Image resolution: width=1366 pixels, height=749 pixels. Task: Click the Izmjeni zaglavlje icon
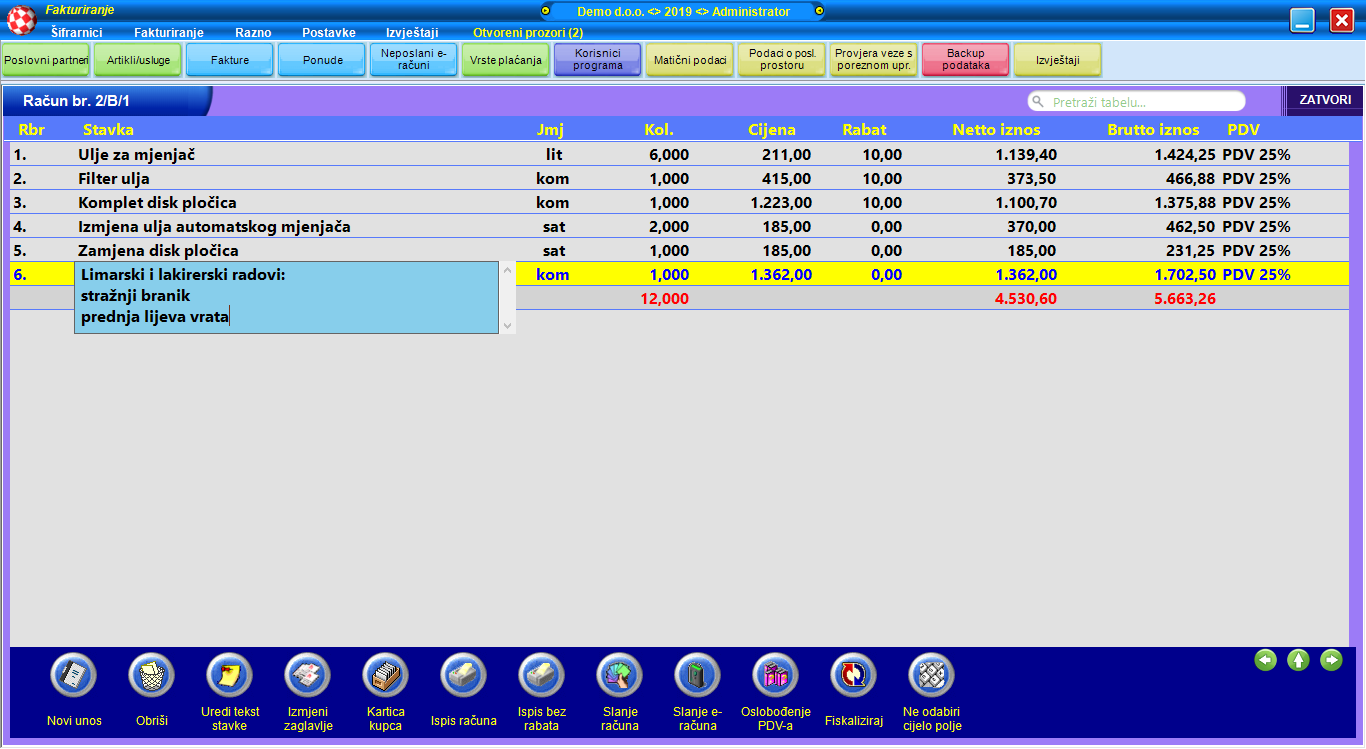coord(308,677)
